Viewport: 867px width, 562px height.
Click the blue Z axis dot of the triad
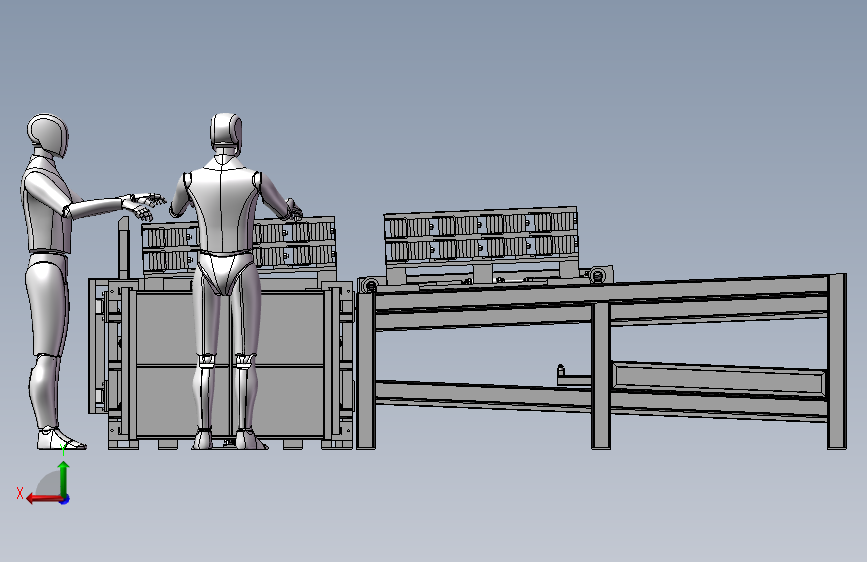click(65, 499)
